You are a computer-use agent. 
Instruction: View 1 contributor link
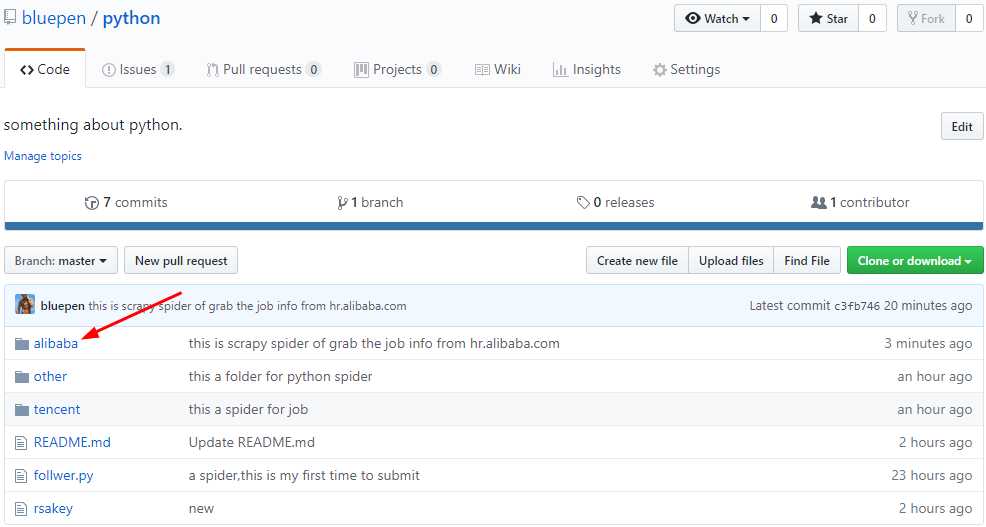(x=860, y=202)
